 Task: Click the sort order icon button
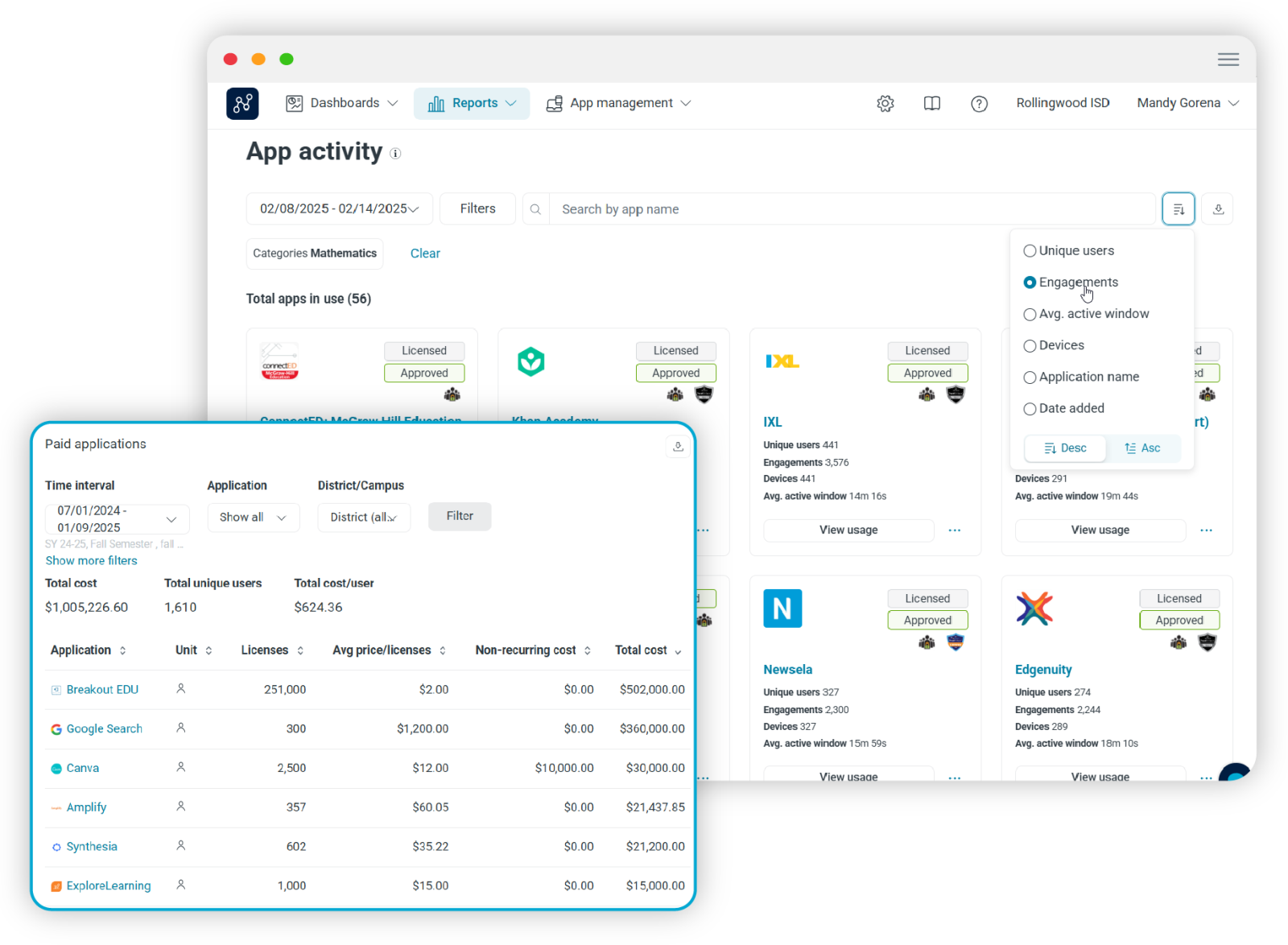tap(1179, 209)
